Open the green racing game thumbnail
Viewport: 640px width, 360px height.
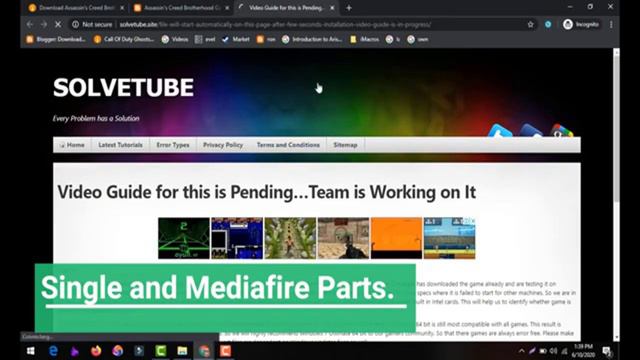tap(184, 238)
